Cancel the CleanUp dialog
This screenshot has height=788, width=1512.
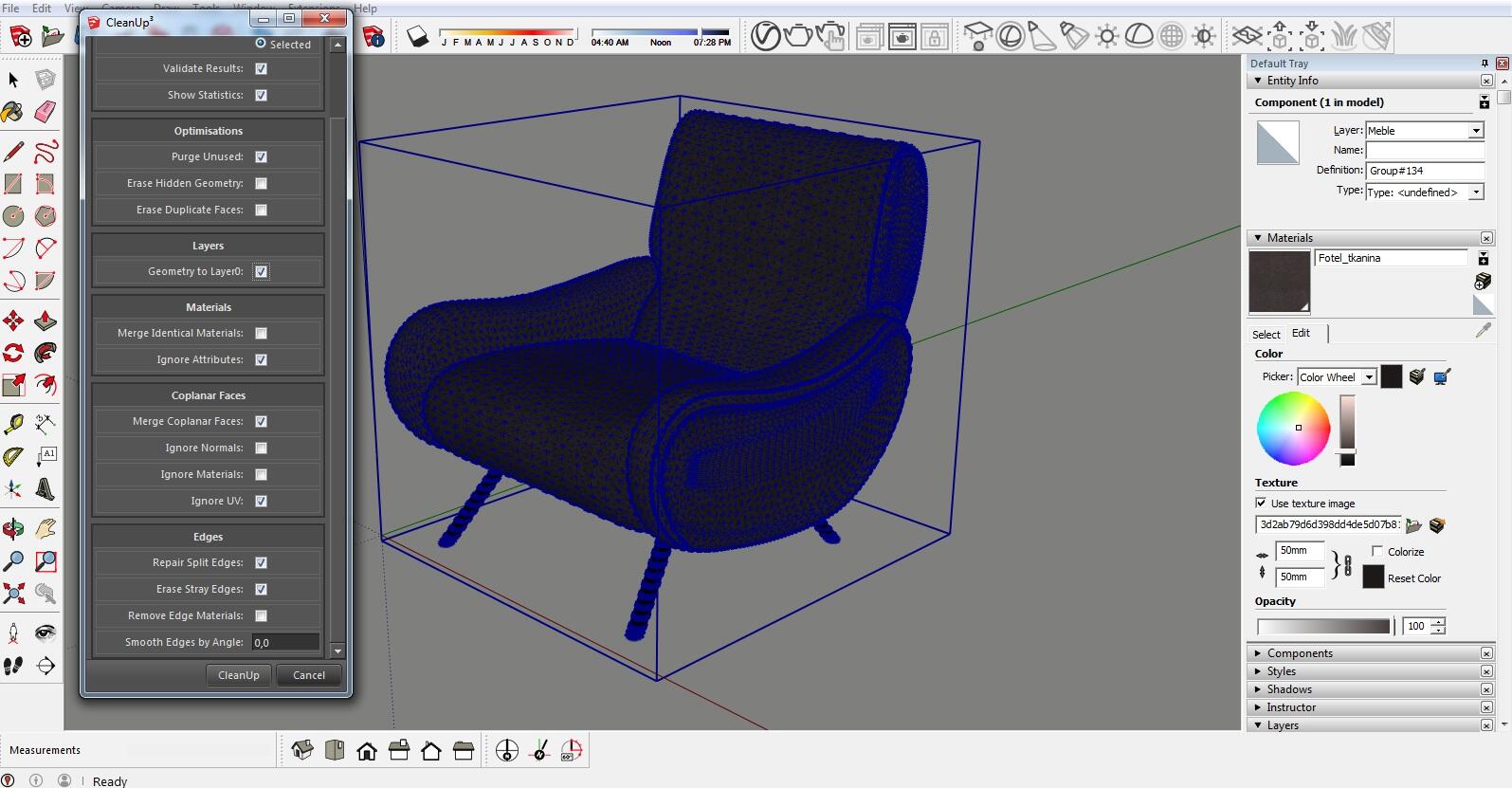coord(309,675)
